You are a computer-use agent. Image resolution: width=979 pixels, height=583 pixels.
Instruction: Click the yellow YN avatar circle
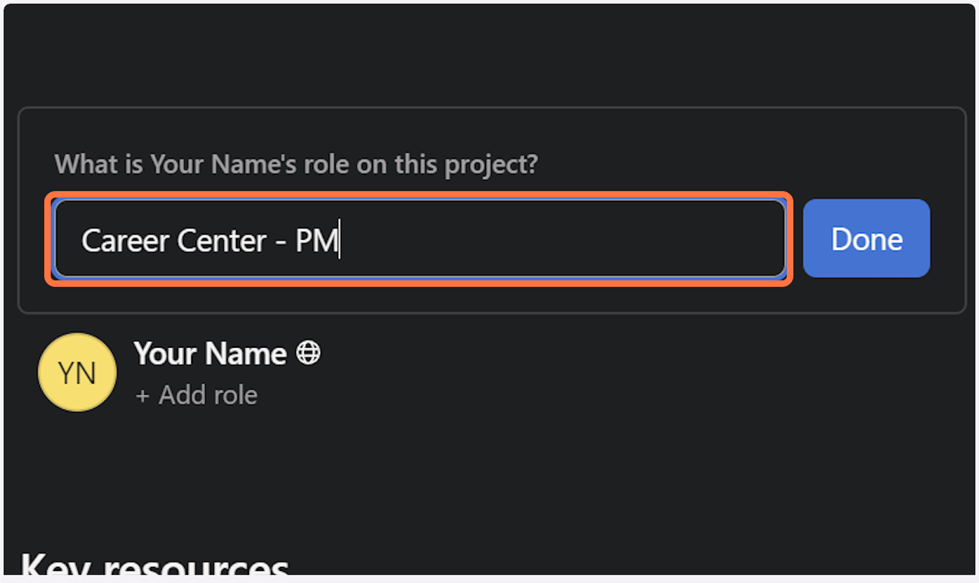click(77, 372)
